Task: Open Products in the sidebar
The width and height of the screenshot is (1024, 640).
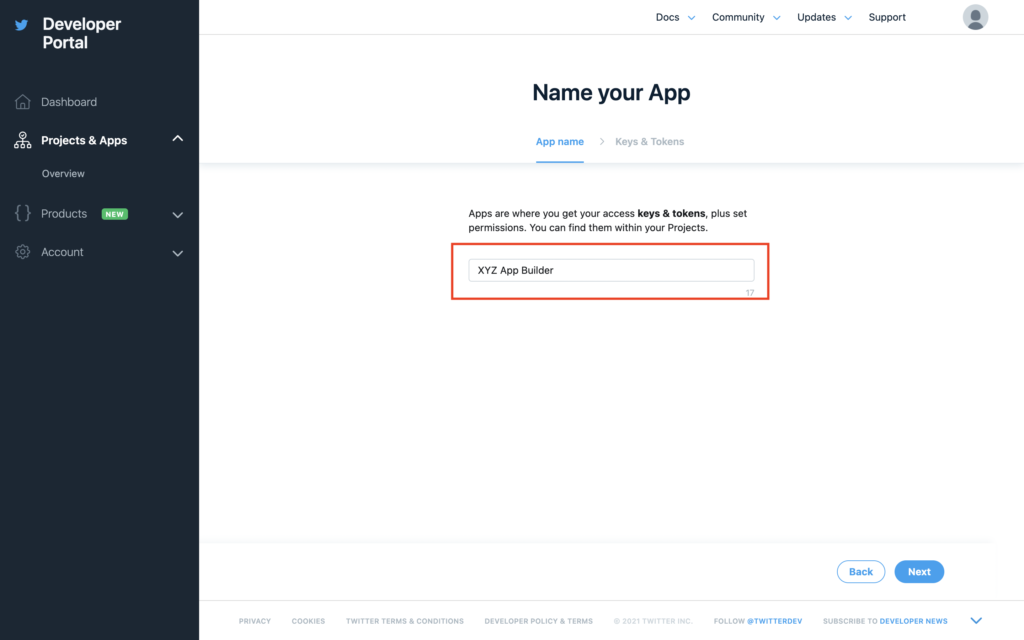Action: point(64,214)
